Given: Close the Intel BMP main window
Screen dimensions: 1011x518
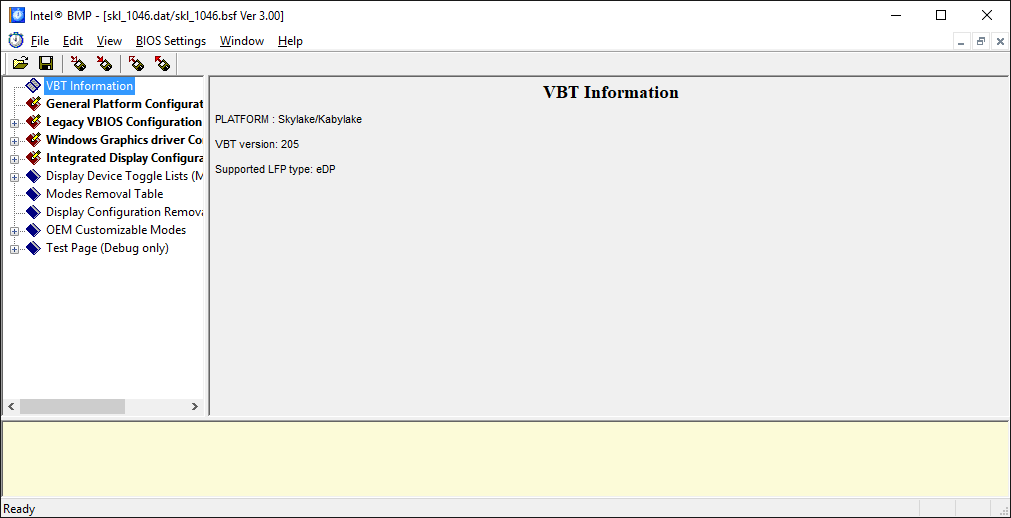Looking at the screenshot, I should [986, 15].
